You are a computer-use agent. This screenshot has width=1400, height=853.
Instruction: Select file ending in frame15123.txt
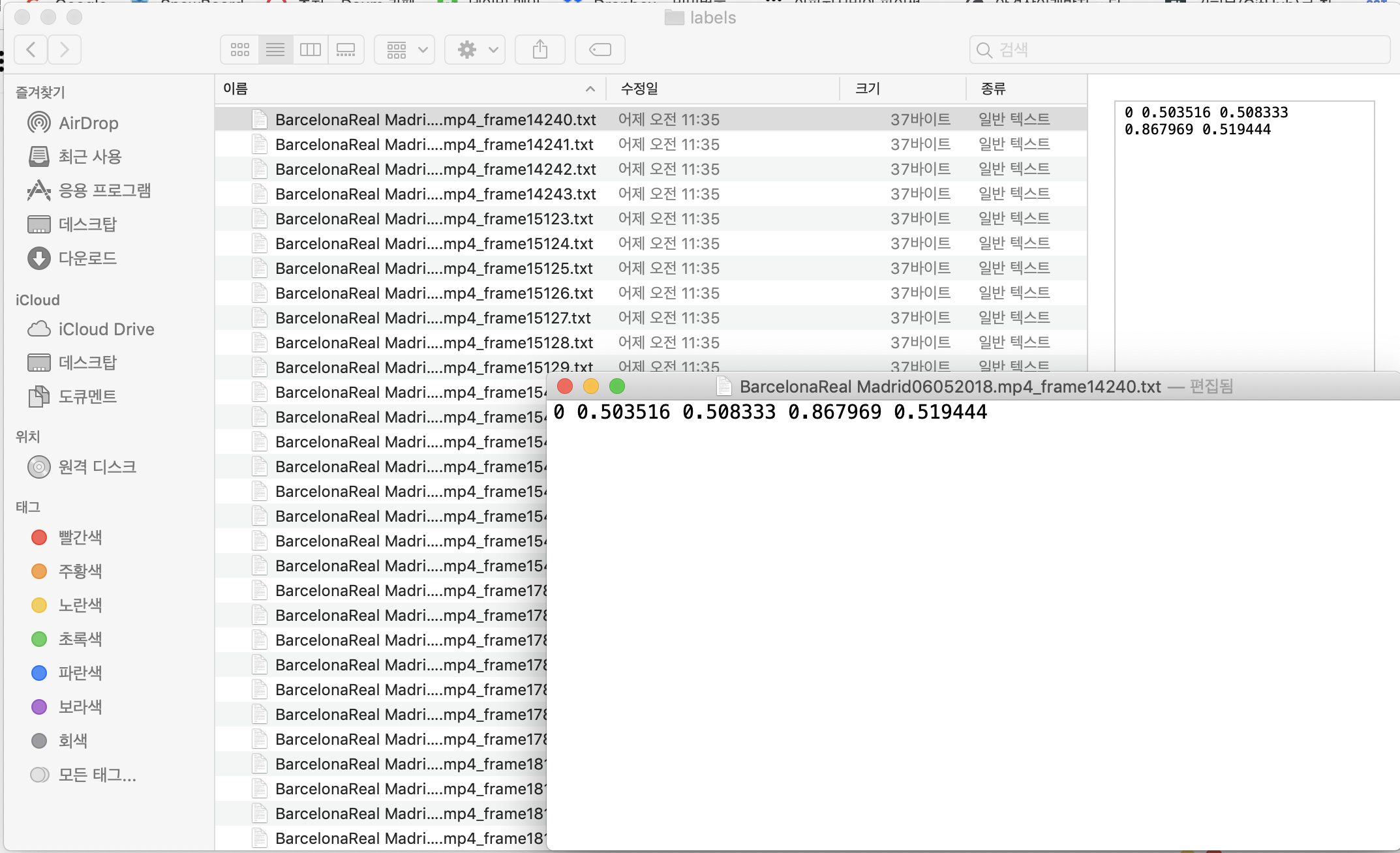pyautogui.click(x=434, y=219)
